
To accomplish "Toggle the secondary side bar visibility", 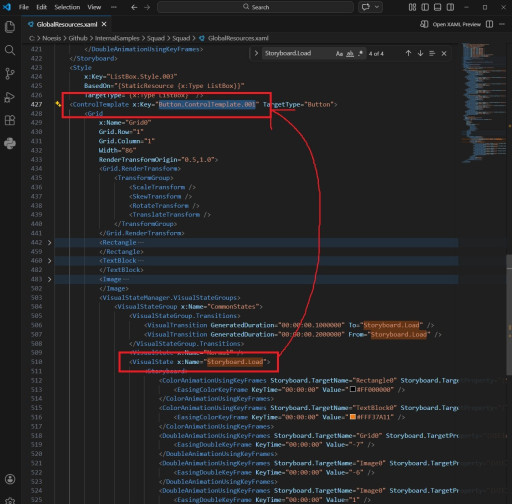I will point(450,7).
